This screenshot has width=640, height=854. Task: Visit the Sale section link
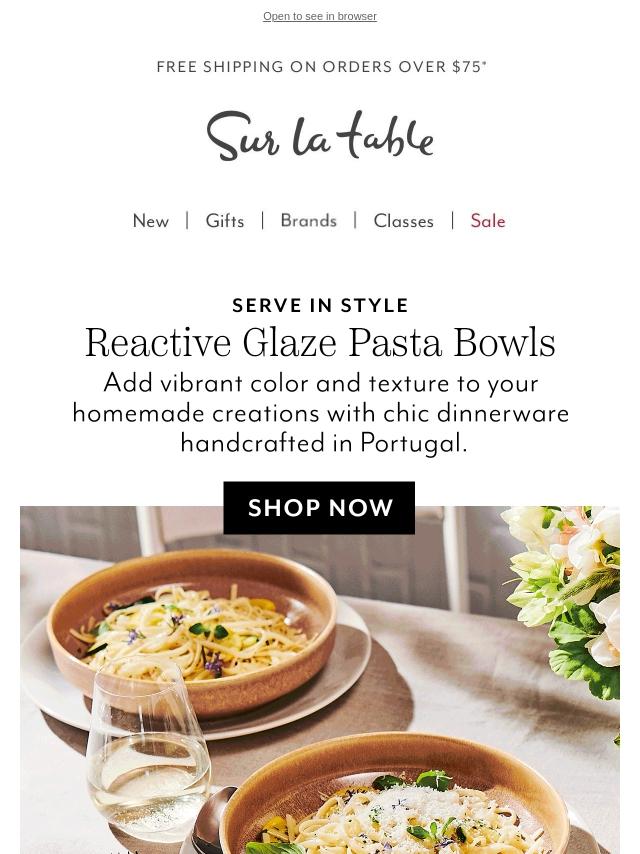tap(488, 221)
